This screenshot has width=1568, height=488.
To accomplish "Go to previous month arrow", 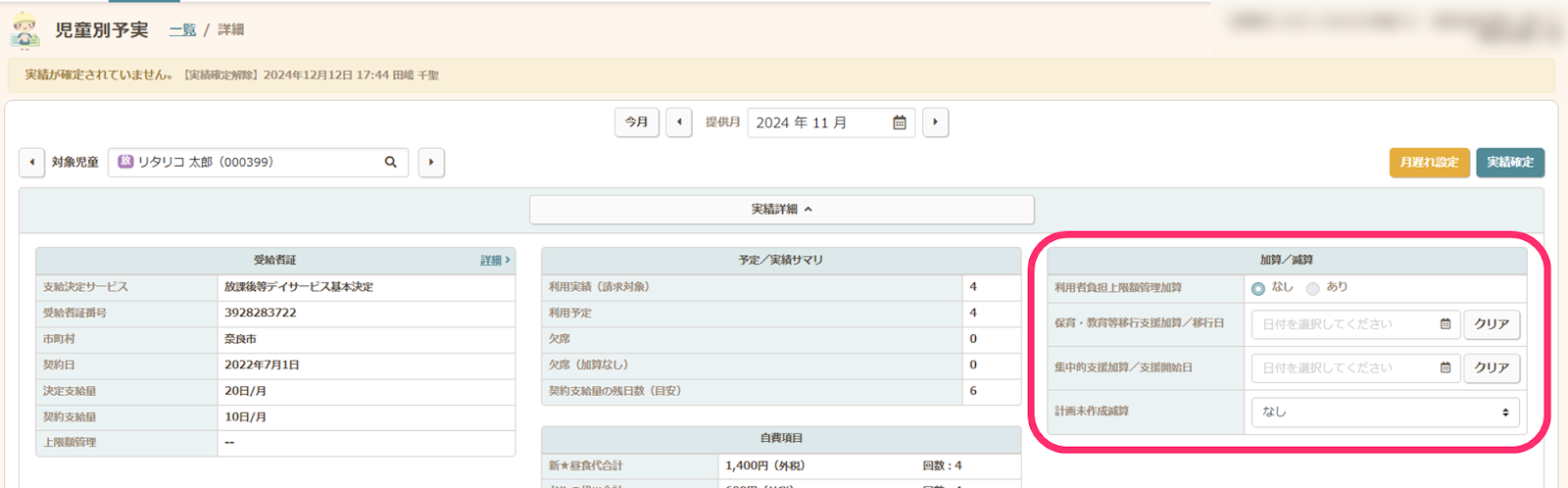I will tap(679, 122).
